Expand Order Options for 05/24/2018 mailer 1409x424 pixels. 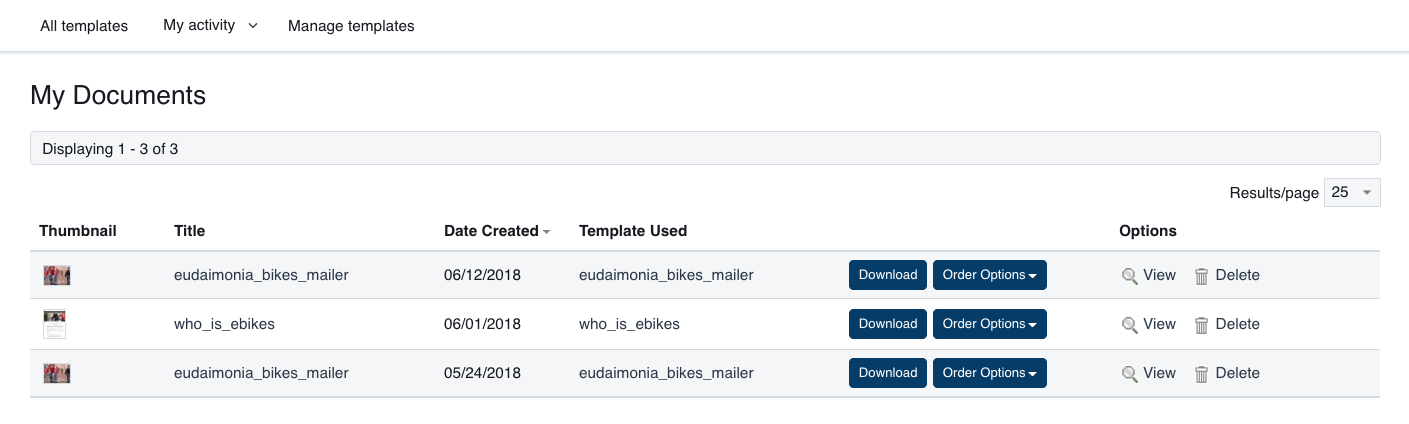989,373
